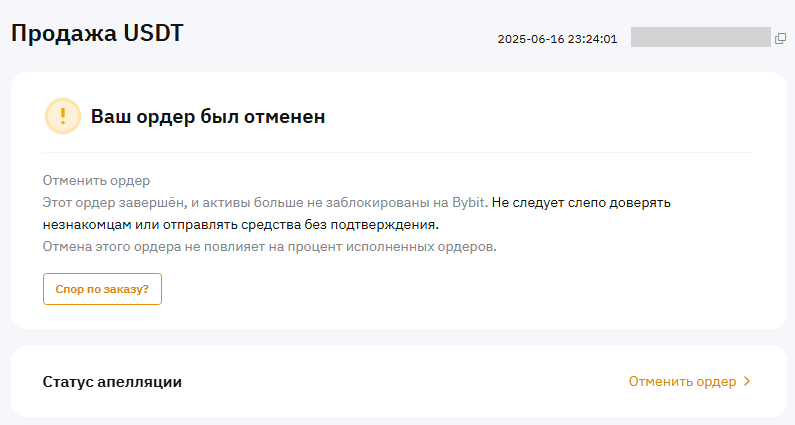795x425 pixels.
Task: Follow the orange Отменить ордер link
Action: click(x=682, y=382)
